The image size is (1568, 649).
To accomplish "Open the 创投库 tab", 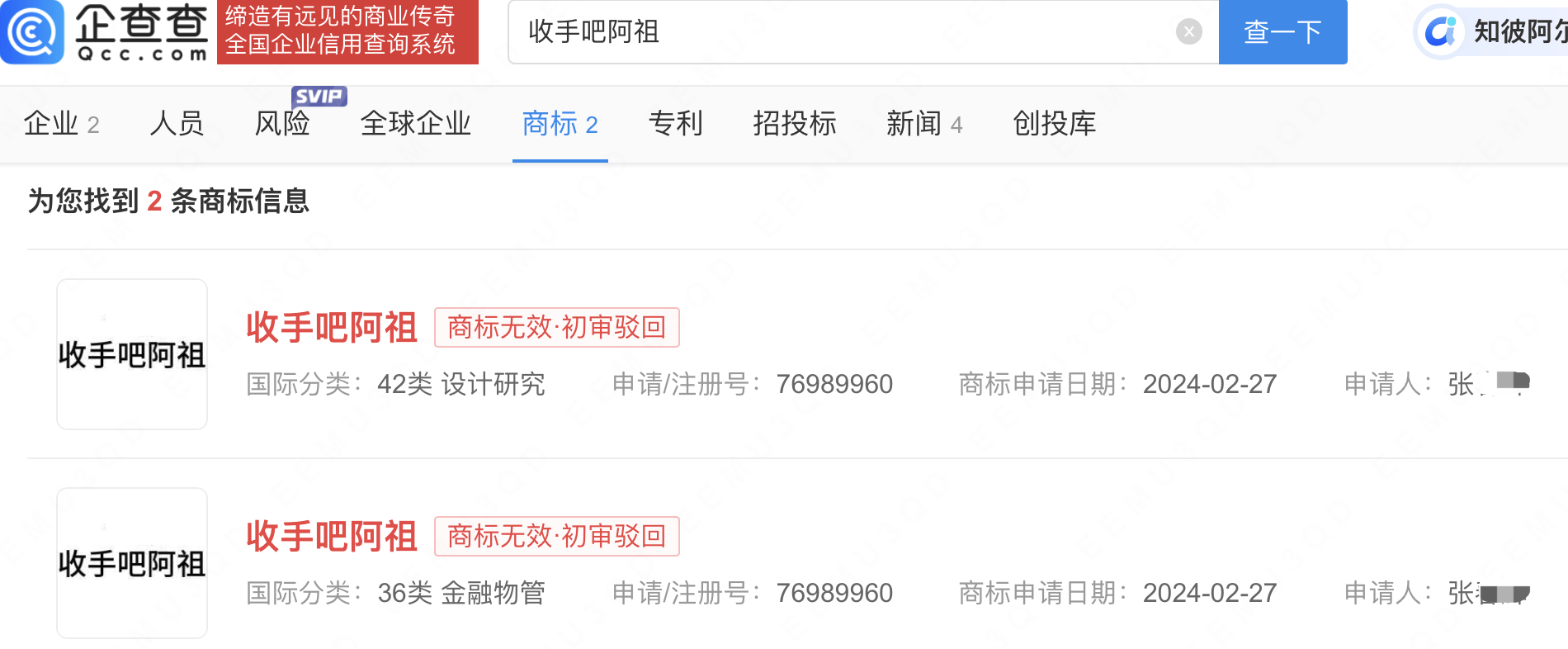I will pos(1055,124).
